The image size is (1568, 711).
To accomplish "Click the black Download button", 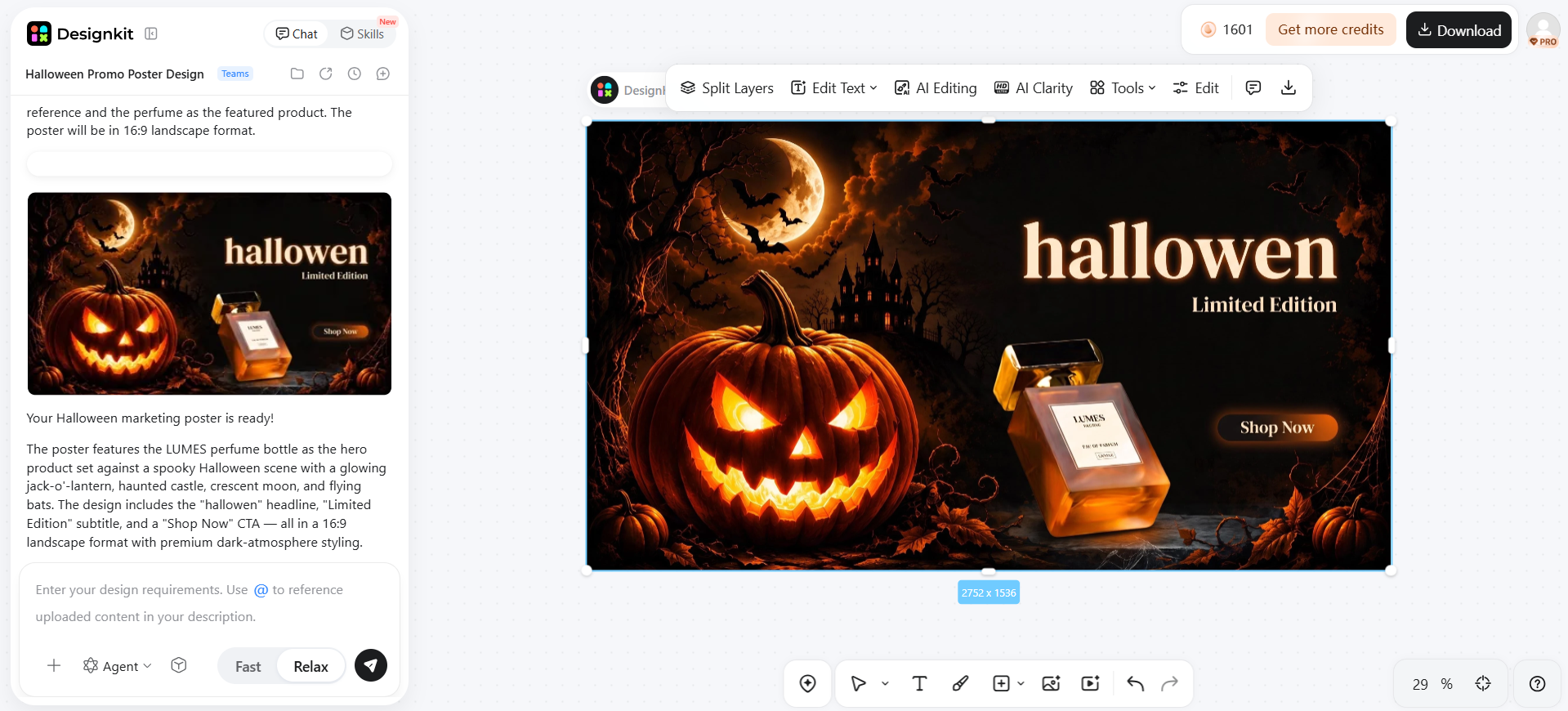I will [1459, 30].
